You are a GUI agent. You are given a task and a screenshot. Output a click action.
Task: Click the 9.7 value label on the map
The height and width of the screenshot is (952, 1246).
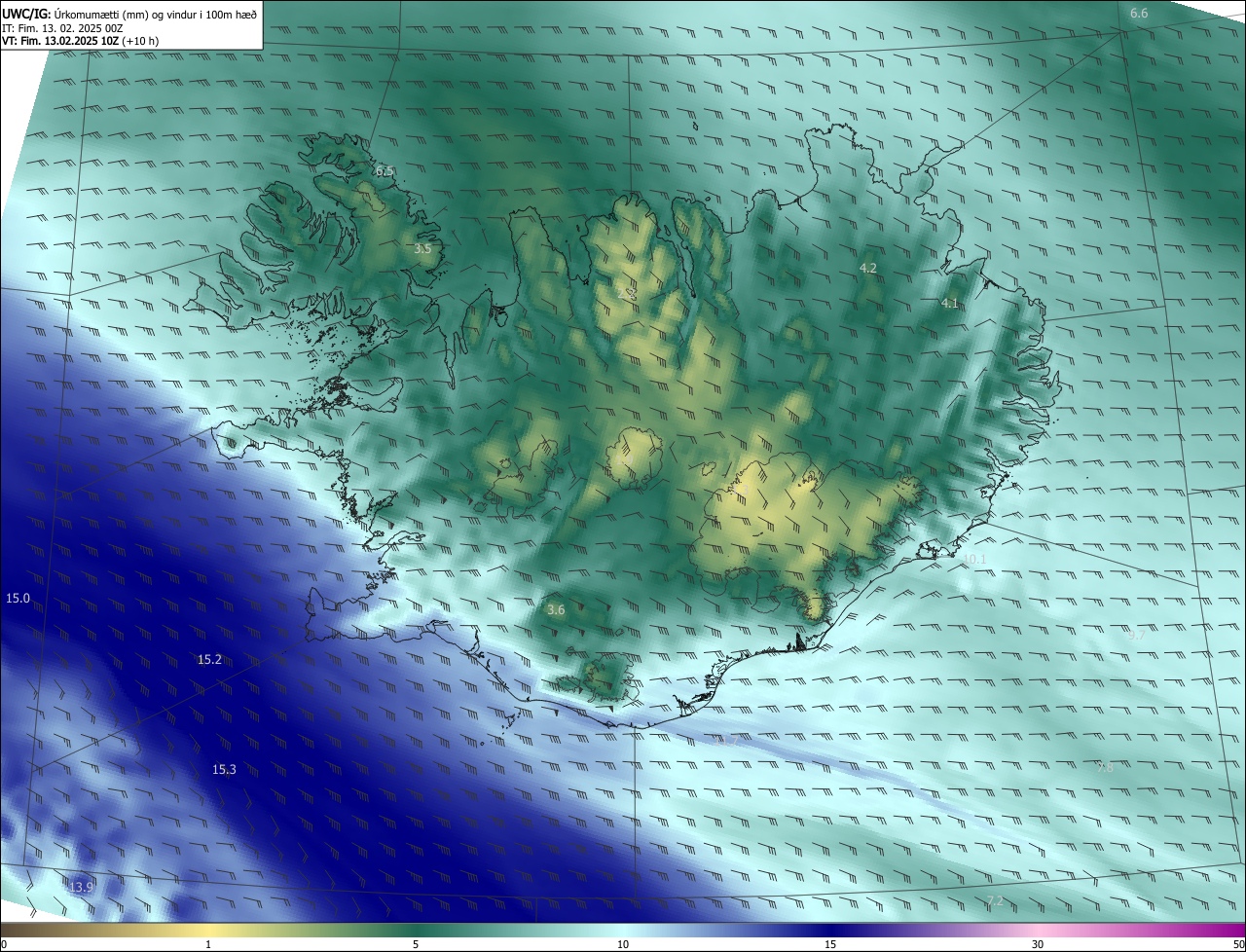1136,636
